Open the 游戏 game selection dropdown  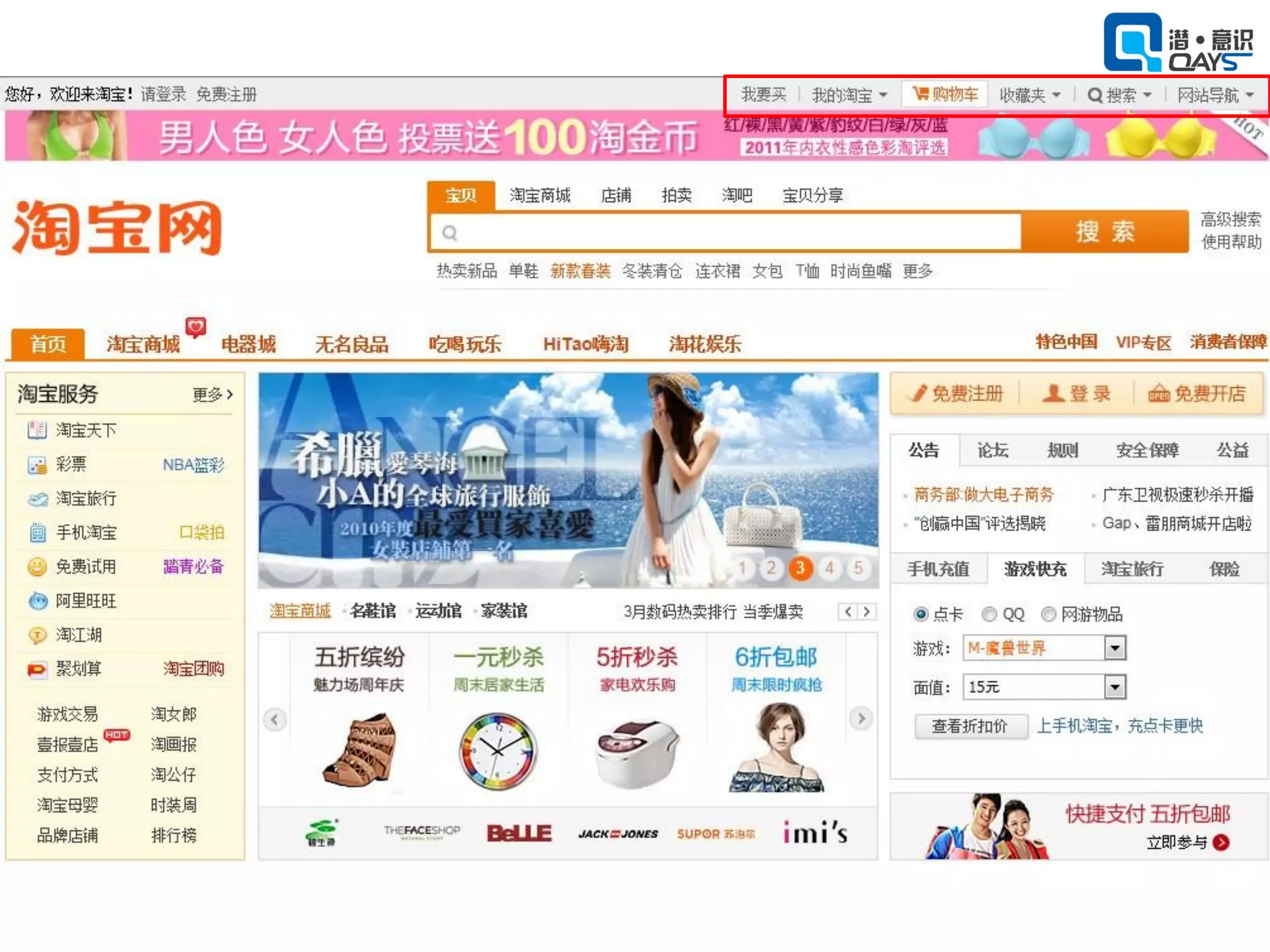click(1114, 648)
